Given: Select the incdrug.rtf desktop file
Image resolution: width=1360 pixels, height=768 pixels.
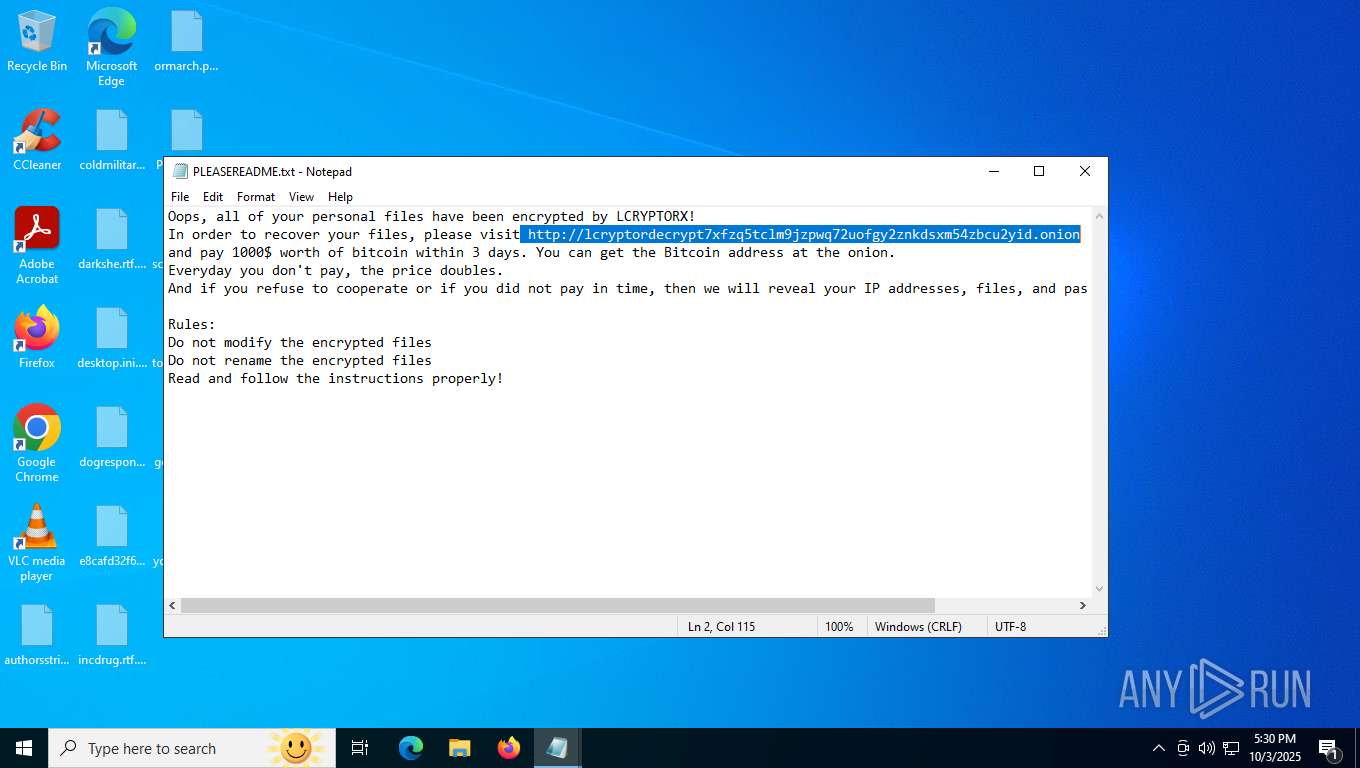Looking at the screenshot, I should (112, 635).
